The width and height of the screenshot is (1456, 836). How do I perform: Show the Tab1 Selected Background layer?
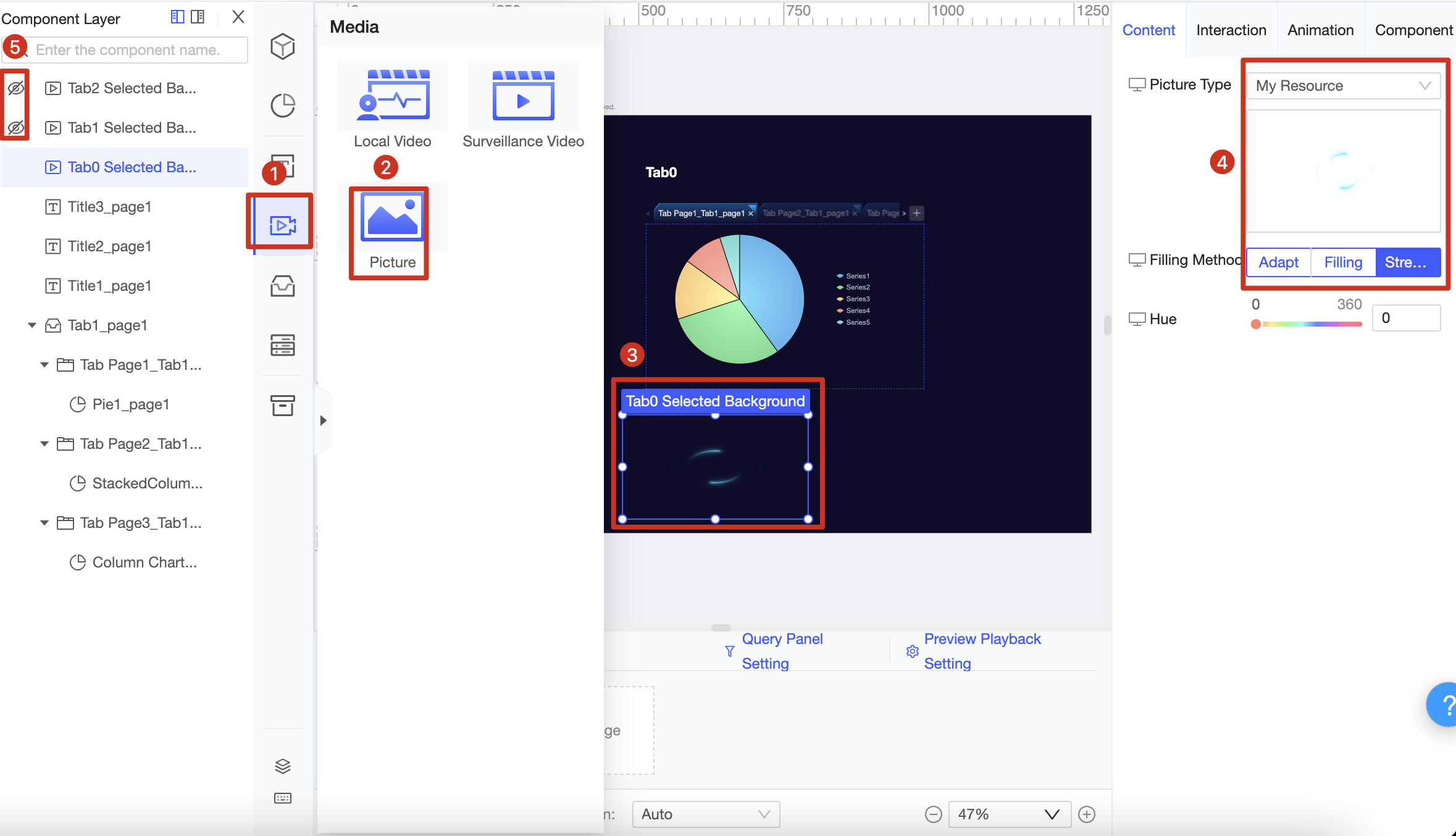tap(15, 128)
